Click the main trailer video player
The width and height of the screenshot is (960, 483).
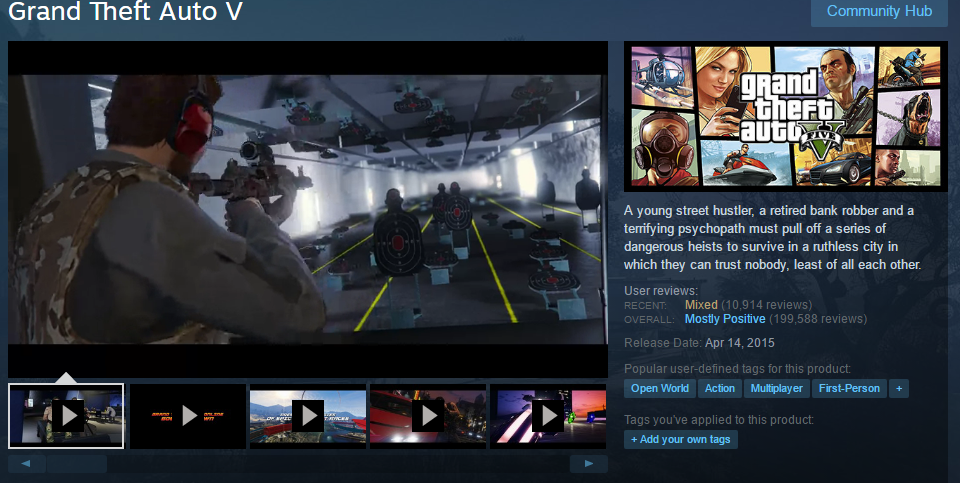coord(308,209)
